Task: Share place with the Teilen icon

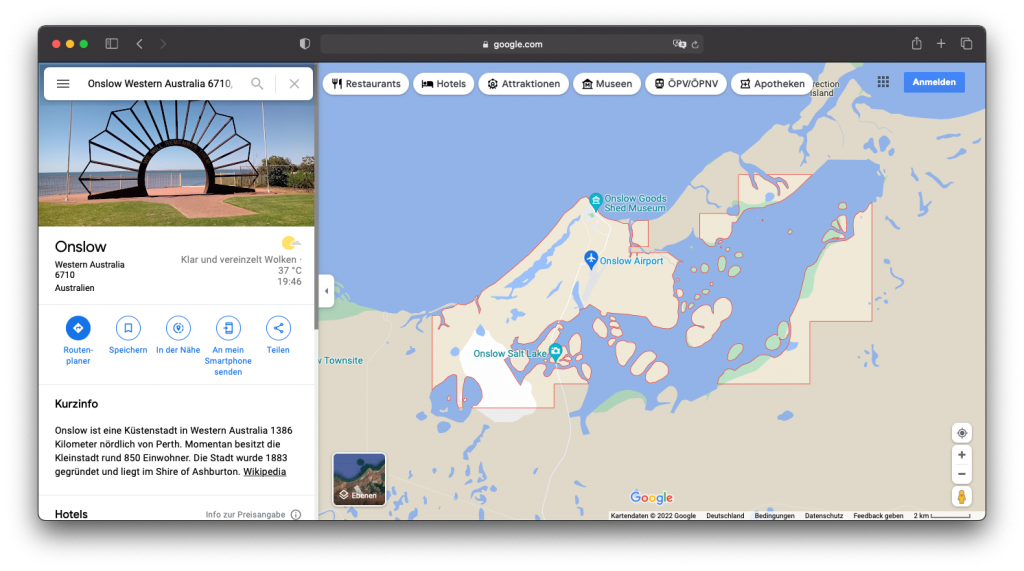Action: 278,327
